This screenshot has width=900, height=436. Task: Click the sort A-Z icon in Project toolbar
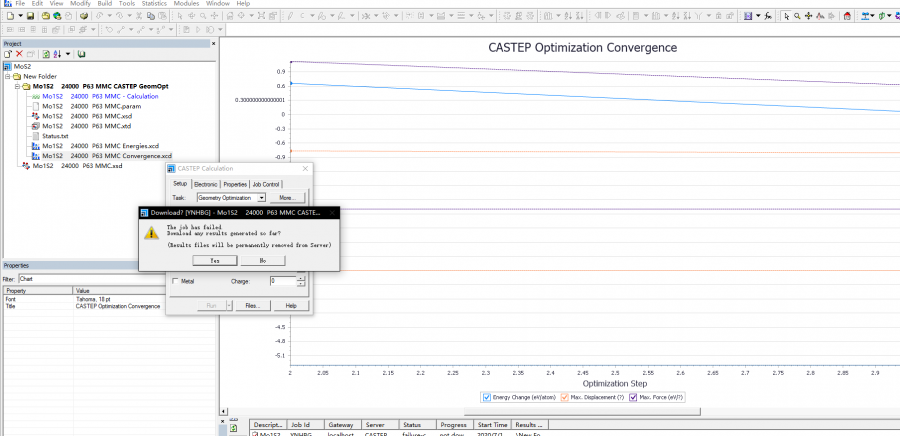pos(57,54)
